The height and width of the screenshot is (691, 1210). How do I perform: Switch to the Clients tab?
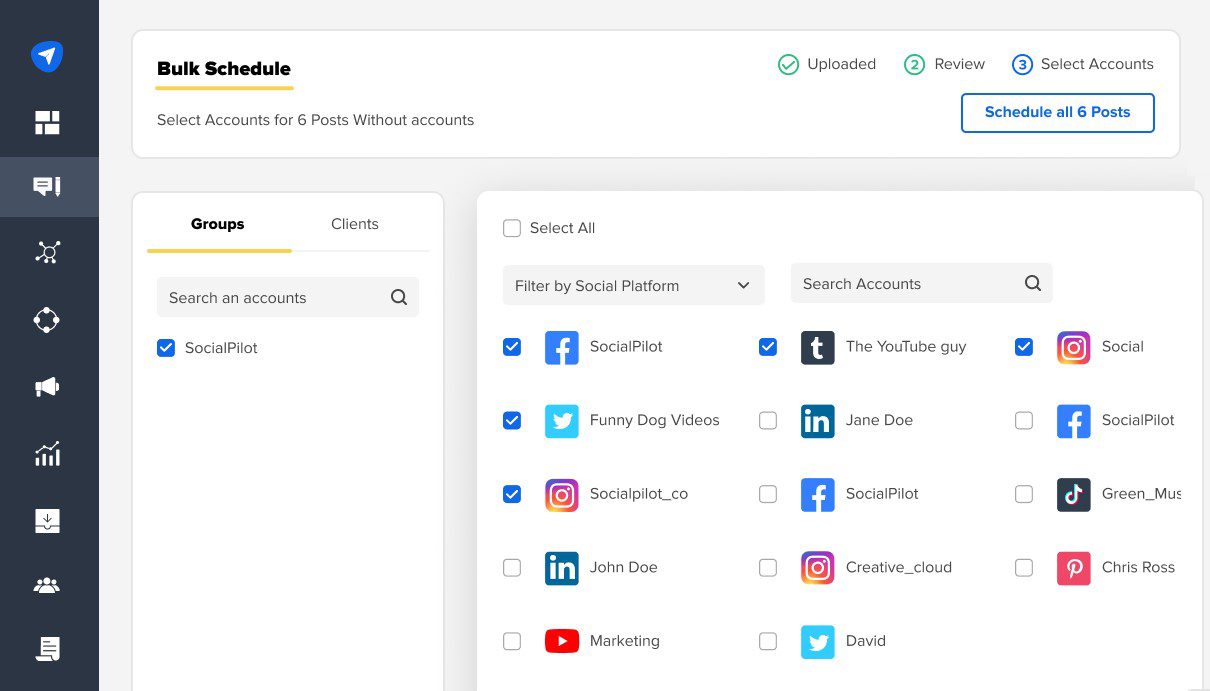pyautogui.click(x=354, y=224)
